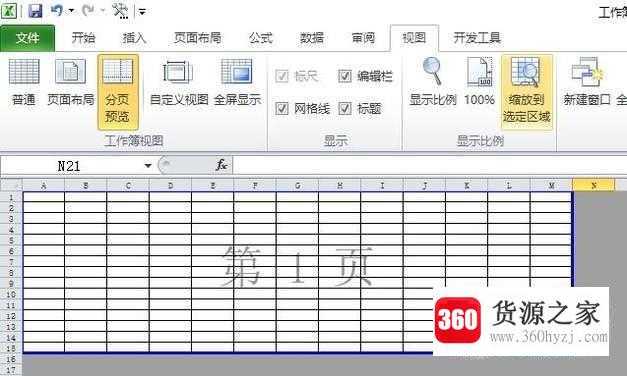Viewport: 627px width, 376px height.
Task: Set zoom to 100%
Action: point(479,82)
